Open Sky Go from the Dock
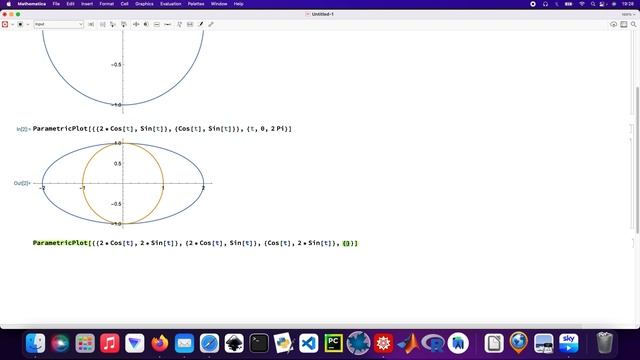640x360 pixels. [569, 343]
